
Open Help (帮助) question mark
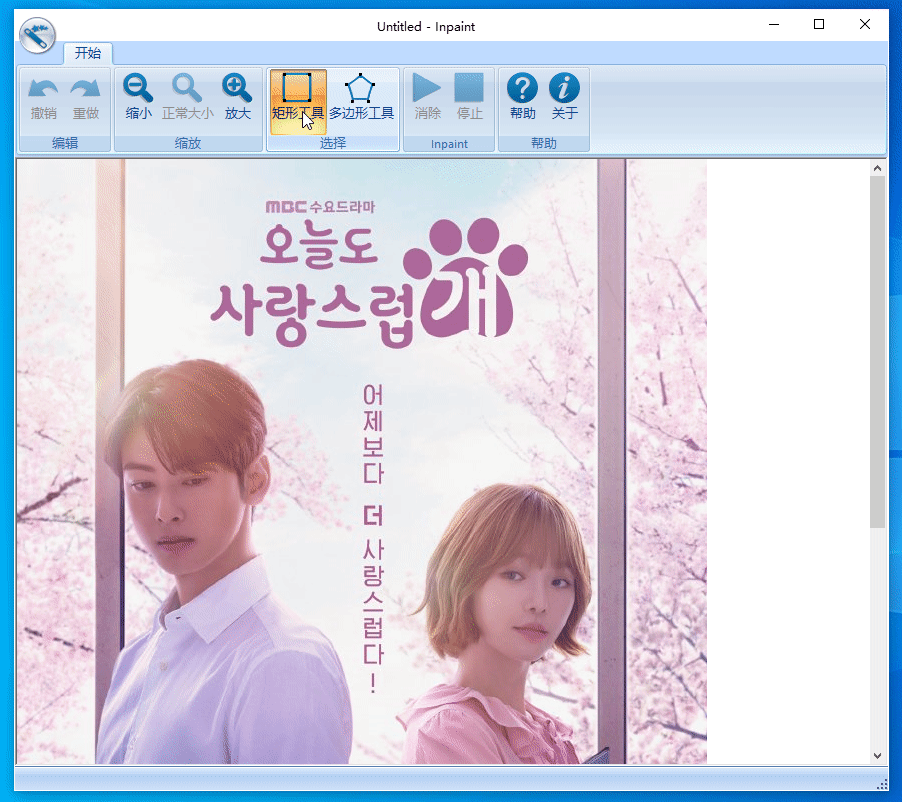[x=522, y=98]
